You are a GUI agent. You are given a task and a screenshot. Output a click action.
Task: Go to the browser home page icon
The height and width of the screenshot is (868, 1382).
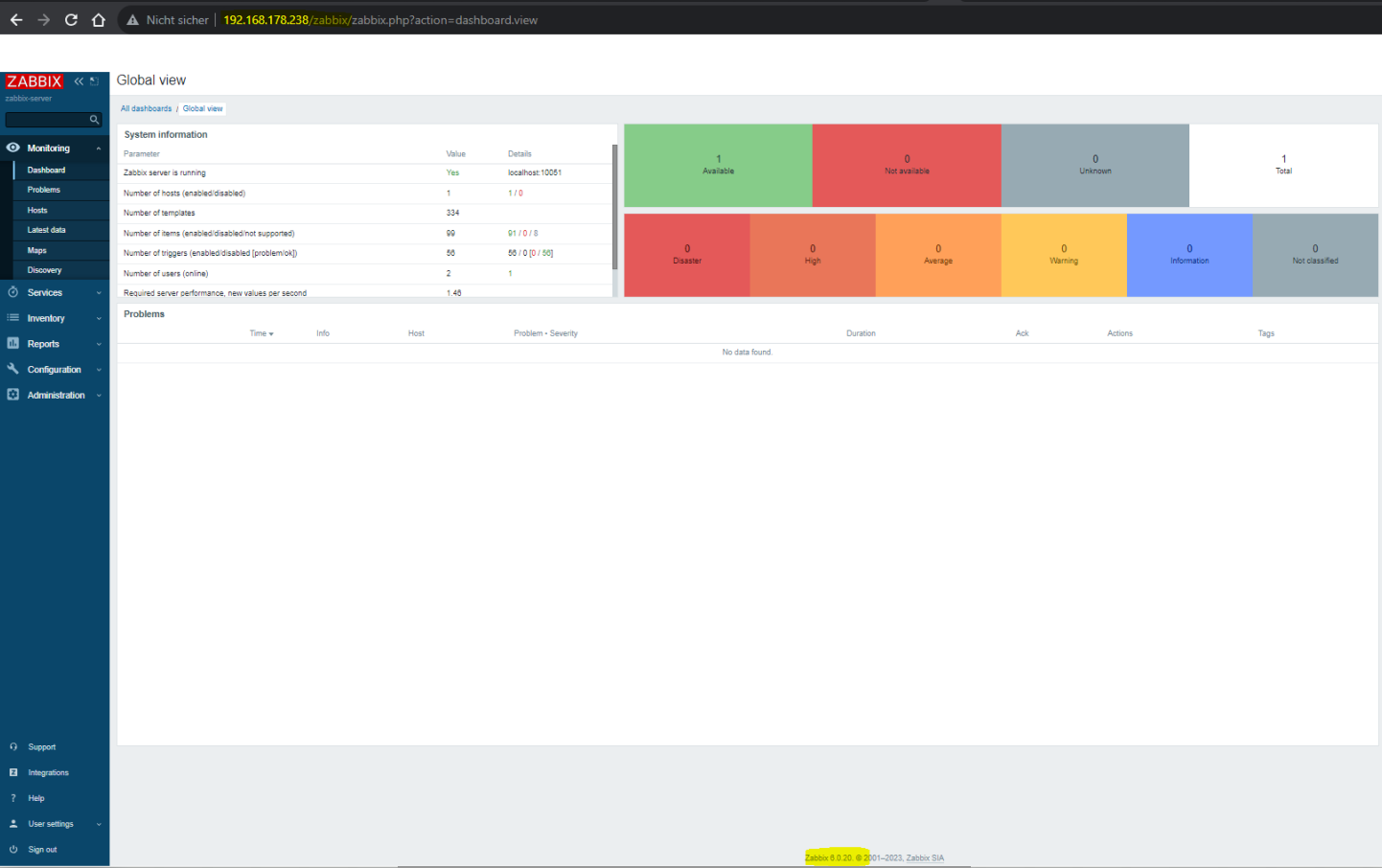[x=98, y=20]
